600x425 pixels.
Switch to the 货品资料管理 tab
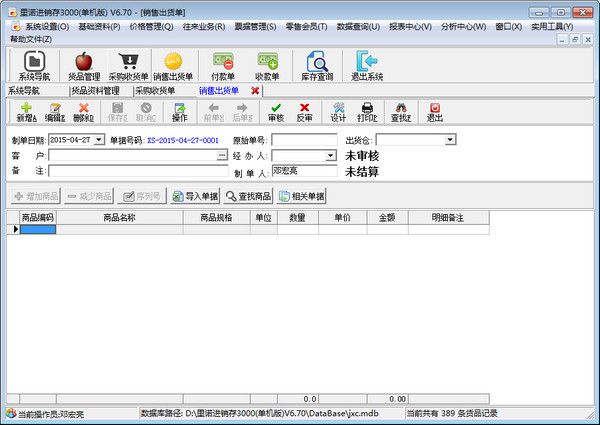pos(101,90)
